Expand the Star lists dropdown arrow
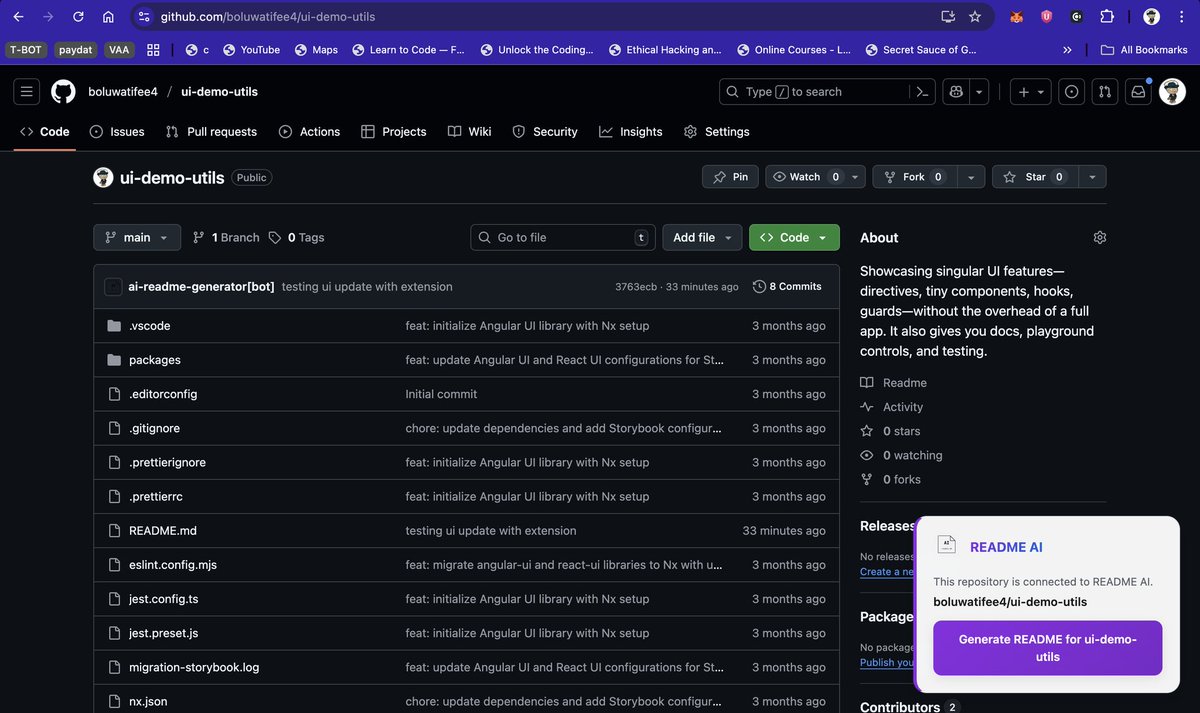 point(1092,177)
